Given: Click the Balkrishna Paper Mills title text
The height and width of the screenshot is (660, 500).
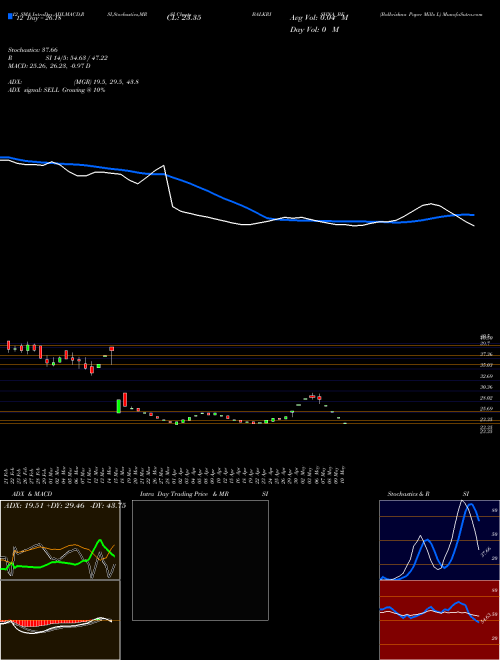Looking at the screenshot, I should tap(431, 14).
